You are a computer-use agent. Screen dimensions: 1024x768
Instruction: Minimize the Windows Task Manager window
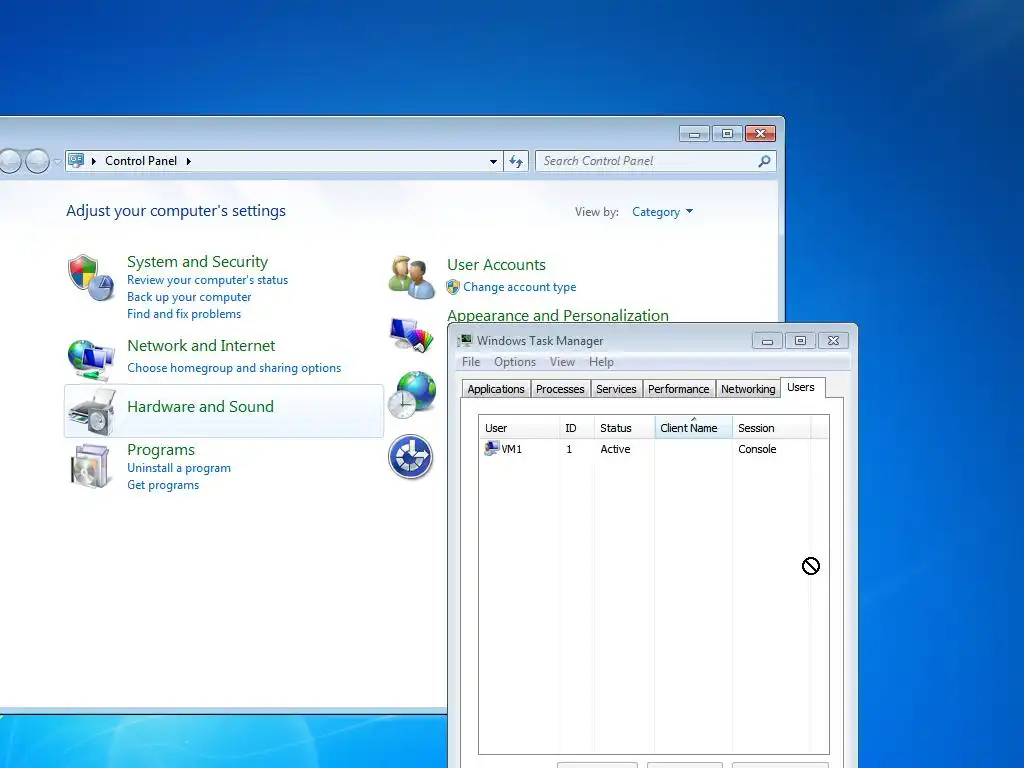tap(767, 341)
